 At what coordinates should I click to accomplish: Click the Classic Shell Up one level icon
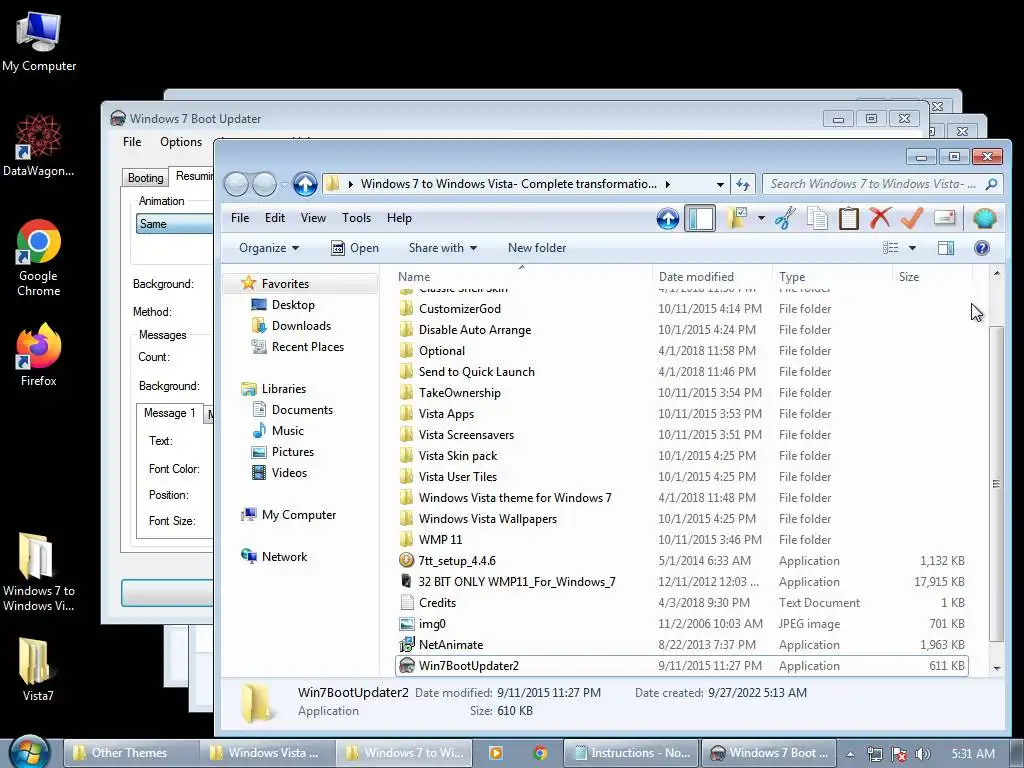tap(667, 218)
